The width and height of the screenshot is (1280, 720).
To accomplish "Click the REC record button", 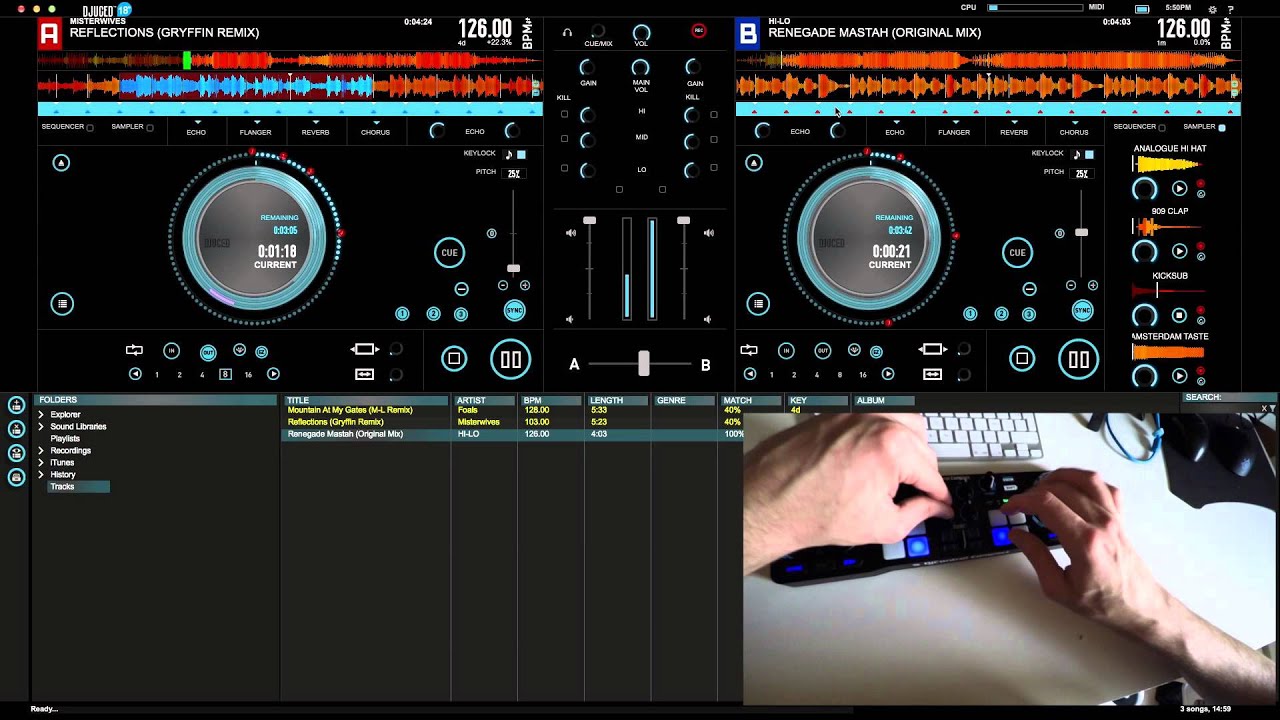I will [x=698, y=31].
